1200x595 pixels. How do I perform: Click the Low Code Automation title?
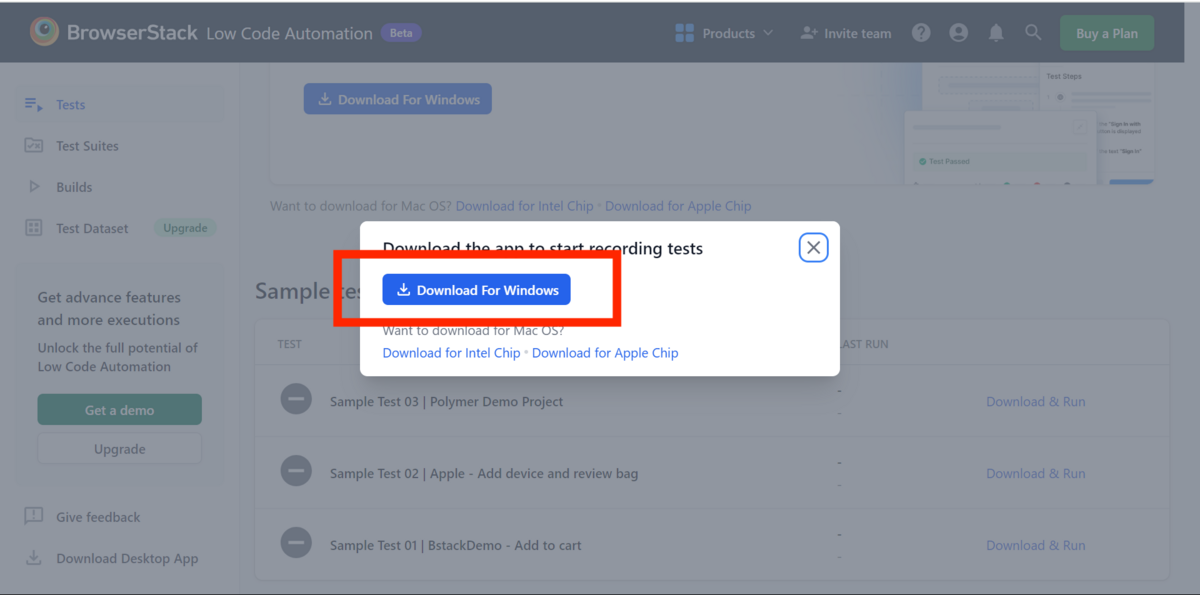290,33
